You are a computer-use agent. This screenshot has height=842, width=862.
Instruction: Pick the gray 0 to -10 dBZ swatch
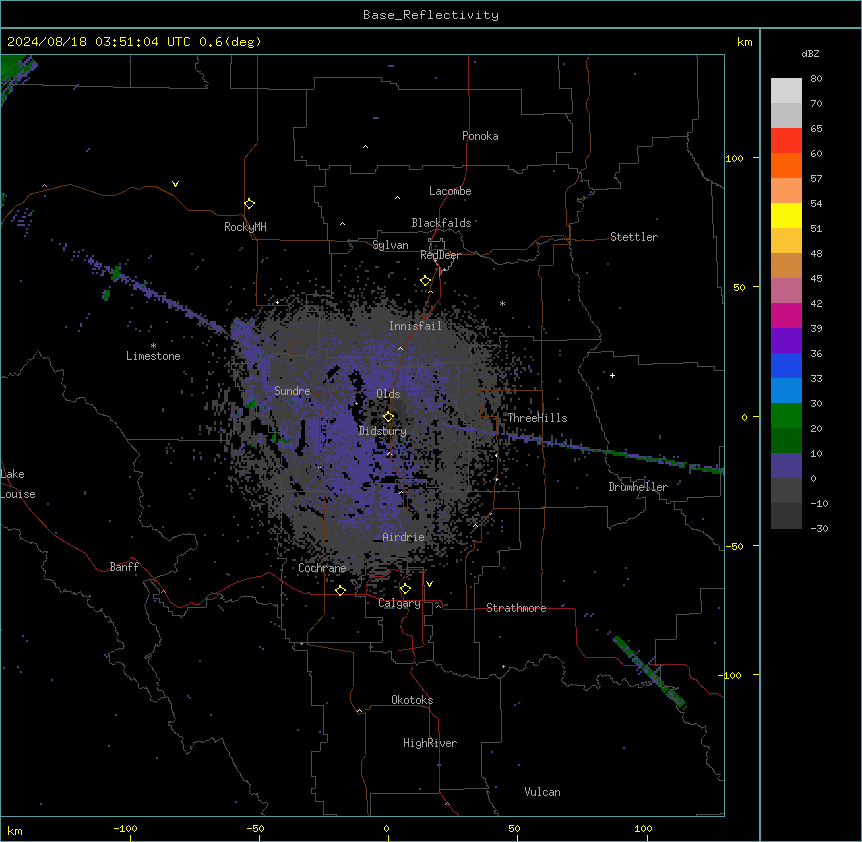tap(786, 491)
